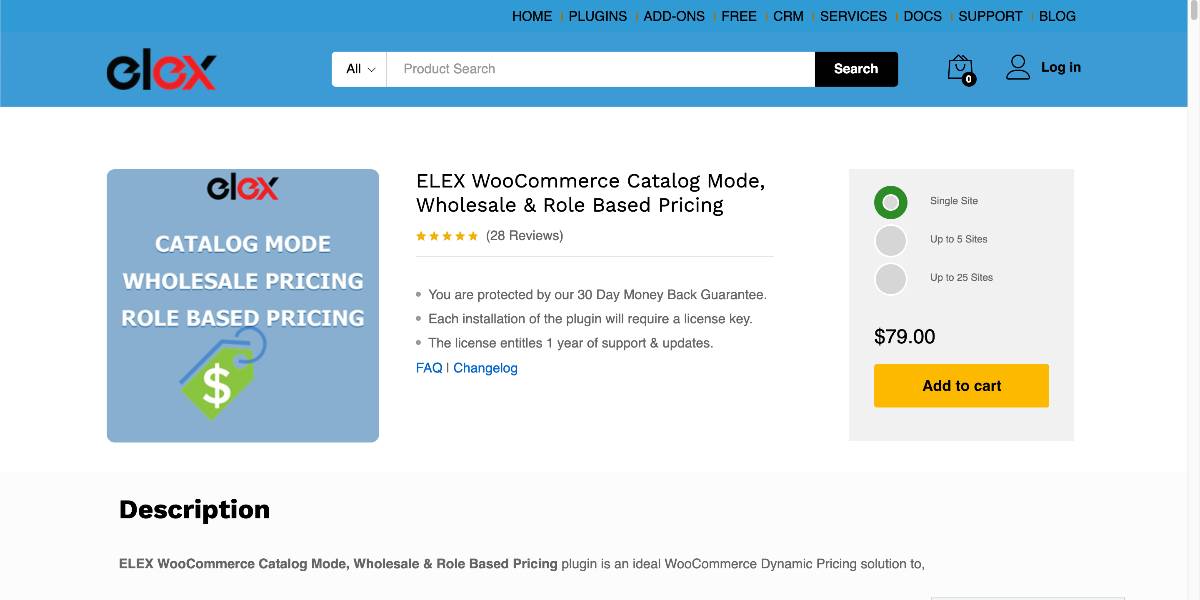Click the five-star rating
The width and height of the screenshot is (1200, 600).
pos(447,236)
